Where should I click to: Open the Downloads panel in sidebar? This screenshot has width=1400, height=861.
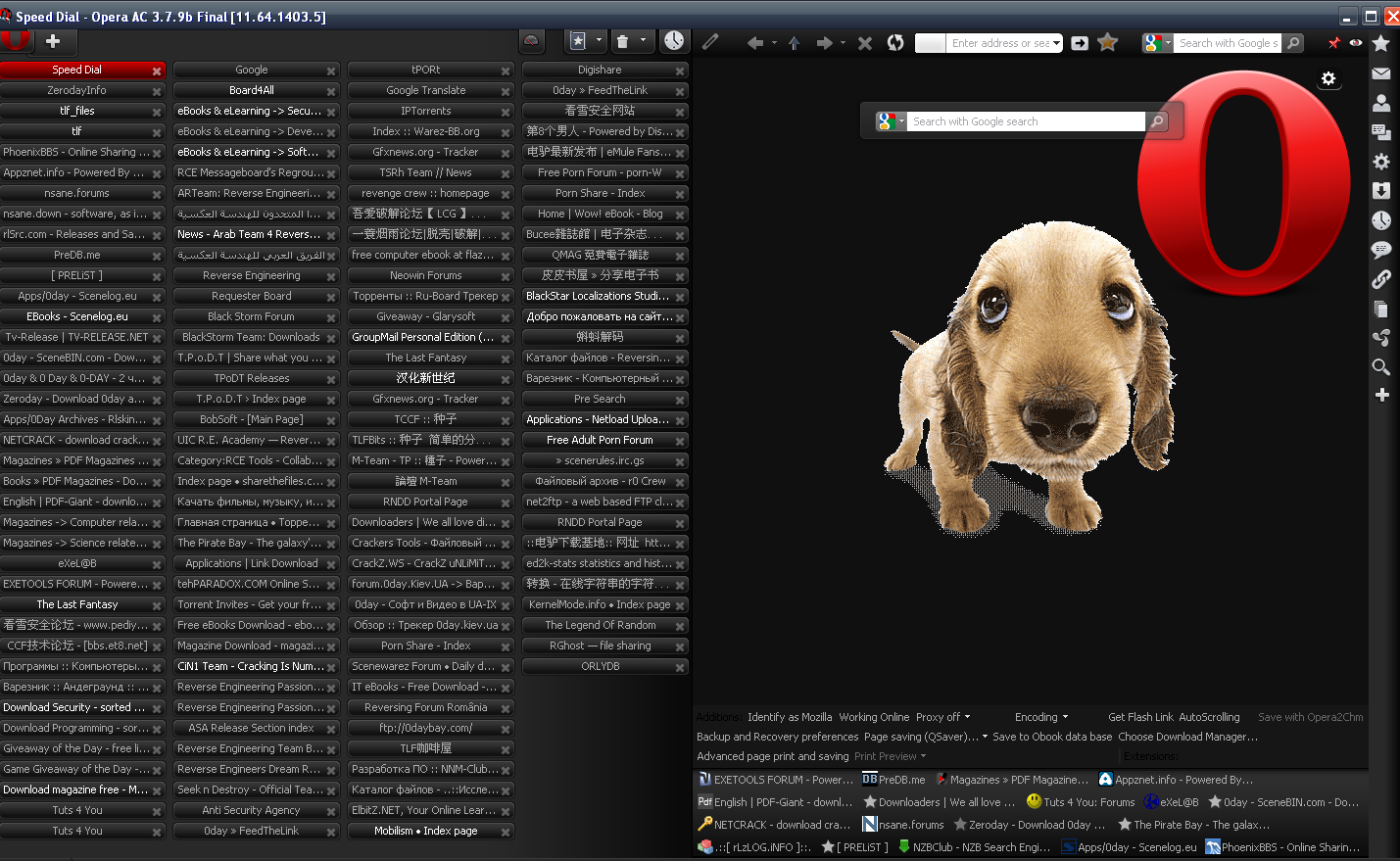coord(1381,191)
